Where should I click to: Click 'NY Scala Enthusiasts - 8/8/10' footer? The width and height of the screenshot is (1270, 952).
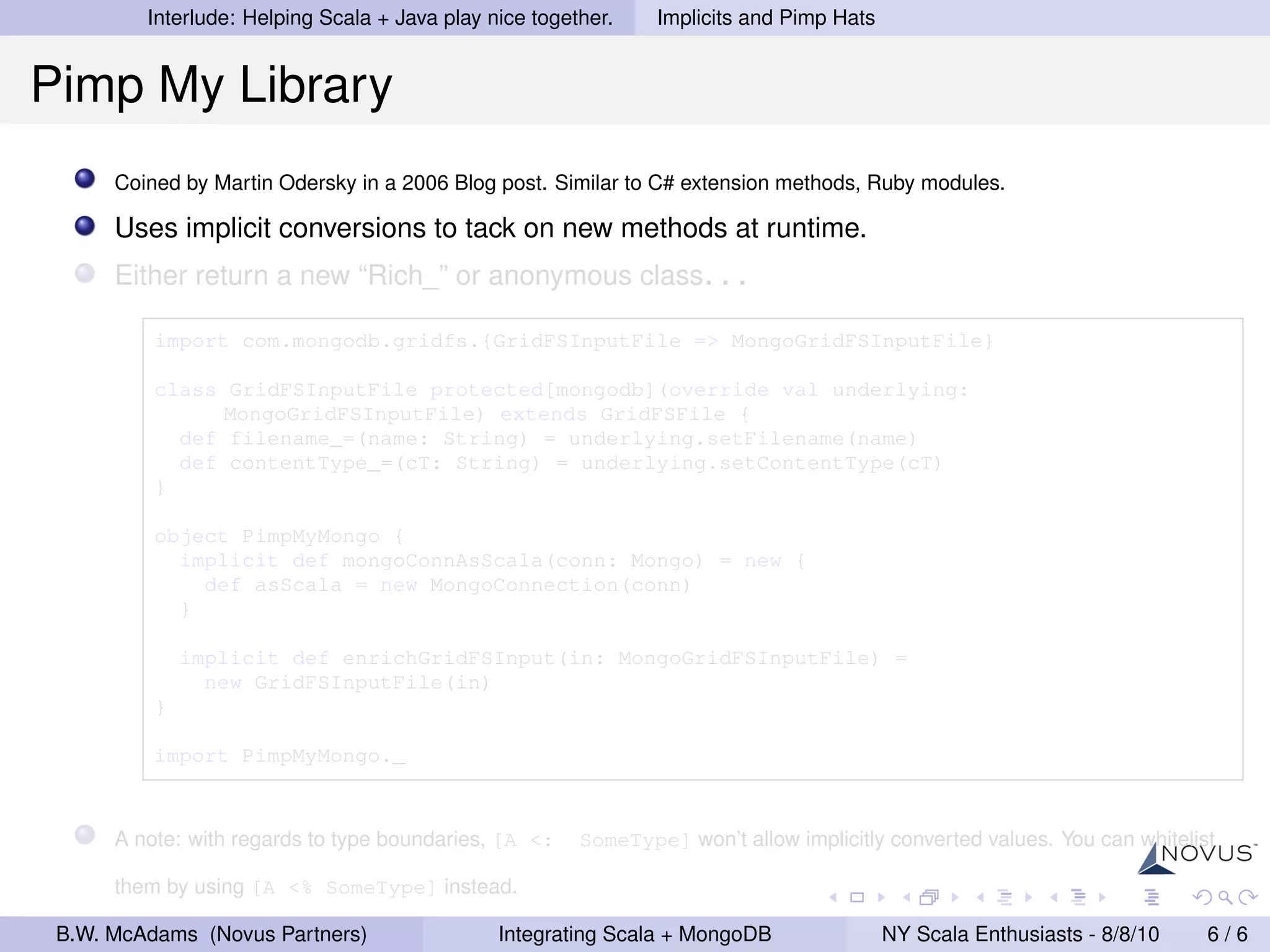pos(1020,934)
